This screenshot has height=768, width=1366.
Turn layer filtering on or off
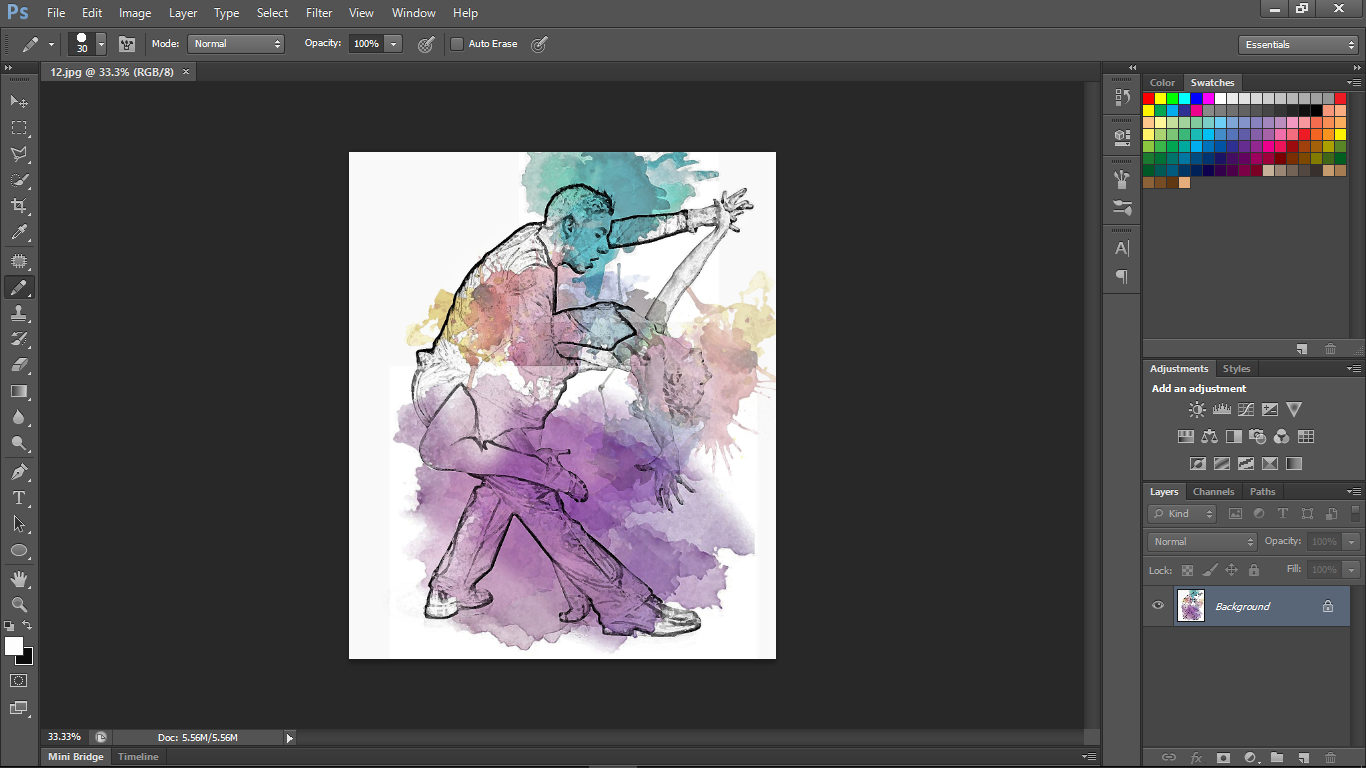1355,513
